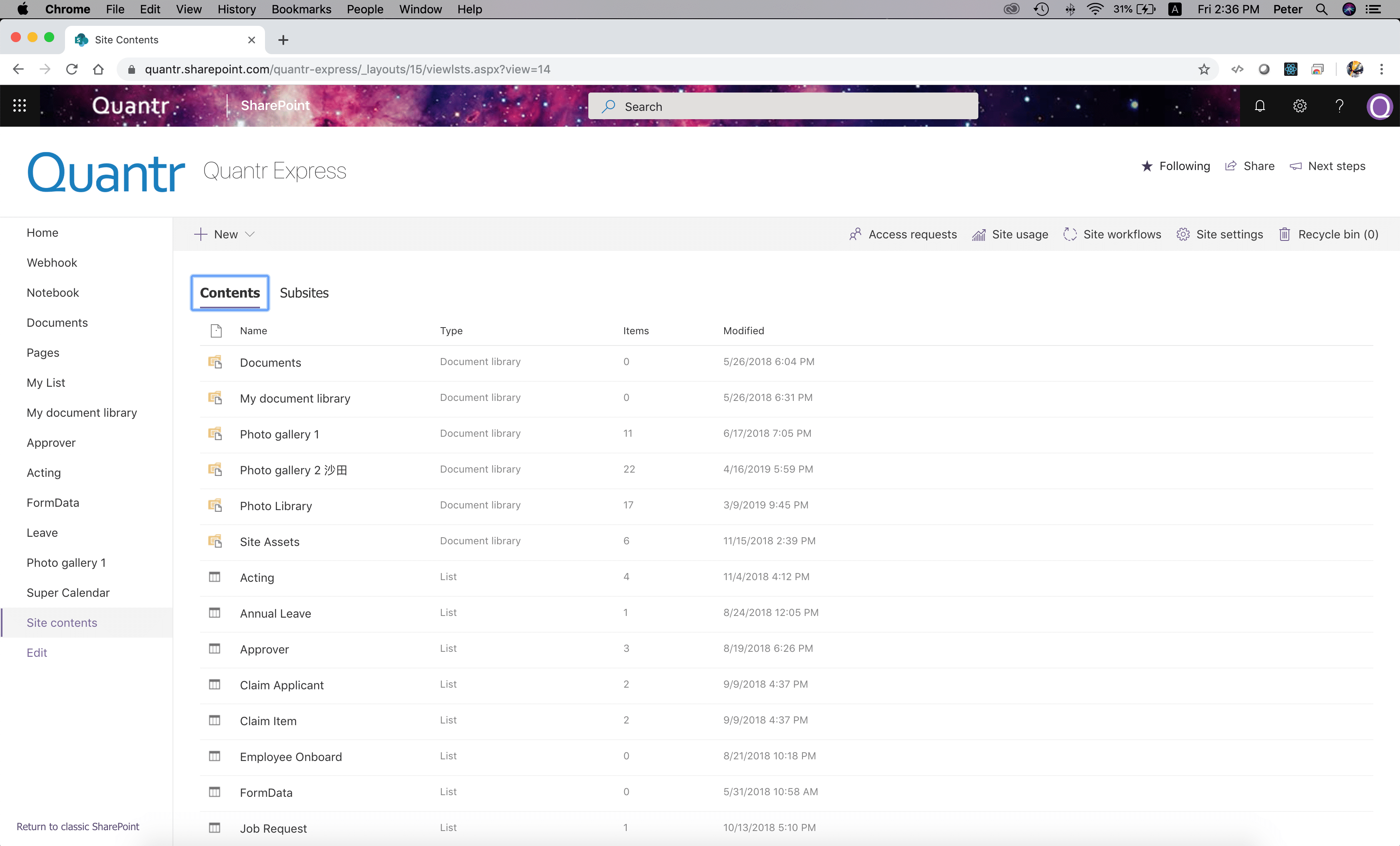
Task: Click the Share icon next to Share
Action: pos(1231,166)
